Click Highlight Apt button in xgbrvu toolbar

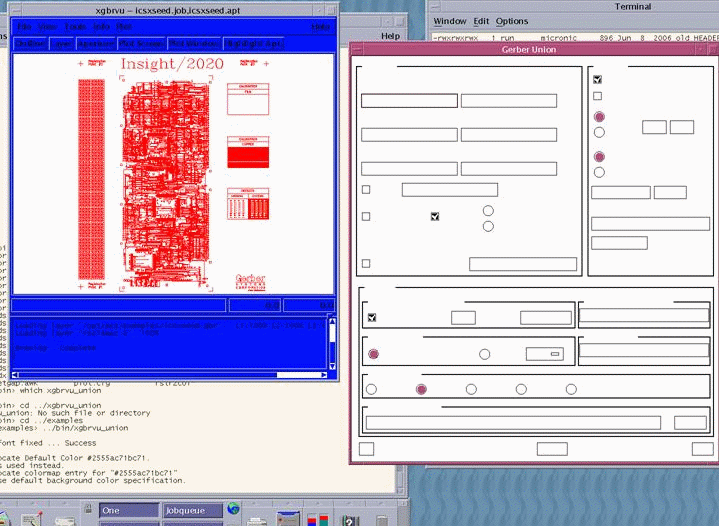(254, 44)
